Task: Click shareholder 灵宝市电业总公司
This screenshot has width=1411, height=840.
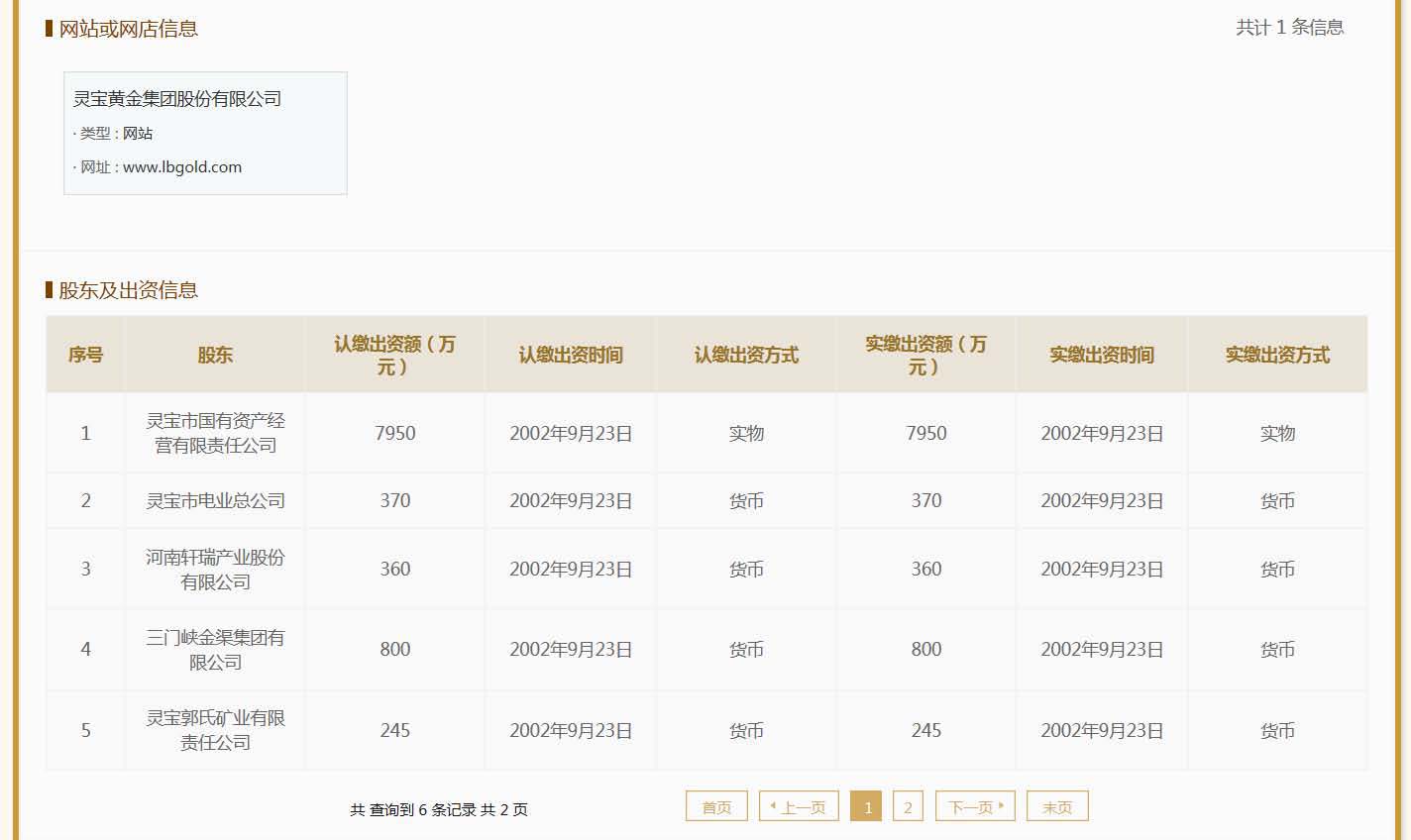Action: [215, 501]
